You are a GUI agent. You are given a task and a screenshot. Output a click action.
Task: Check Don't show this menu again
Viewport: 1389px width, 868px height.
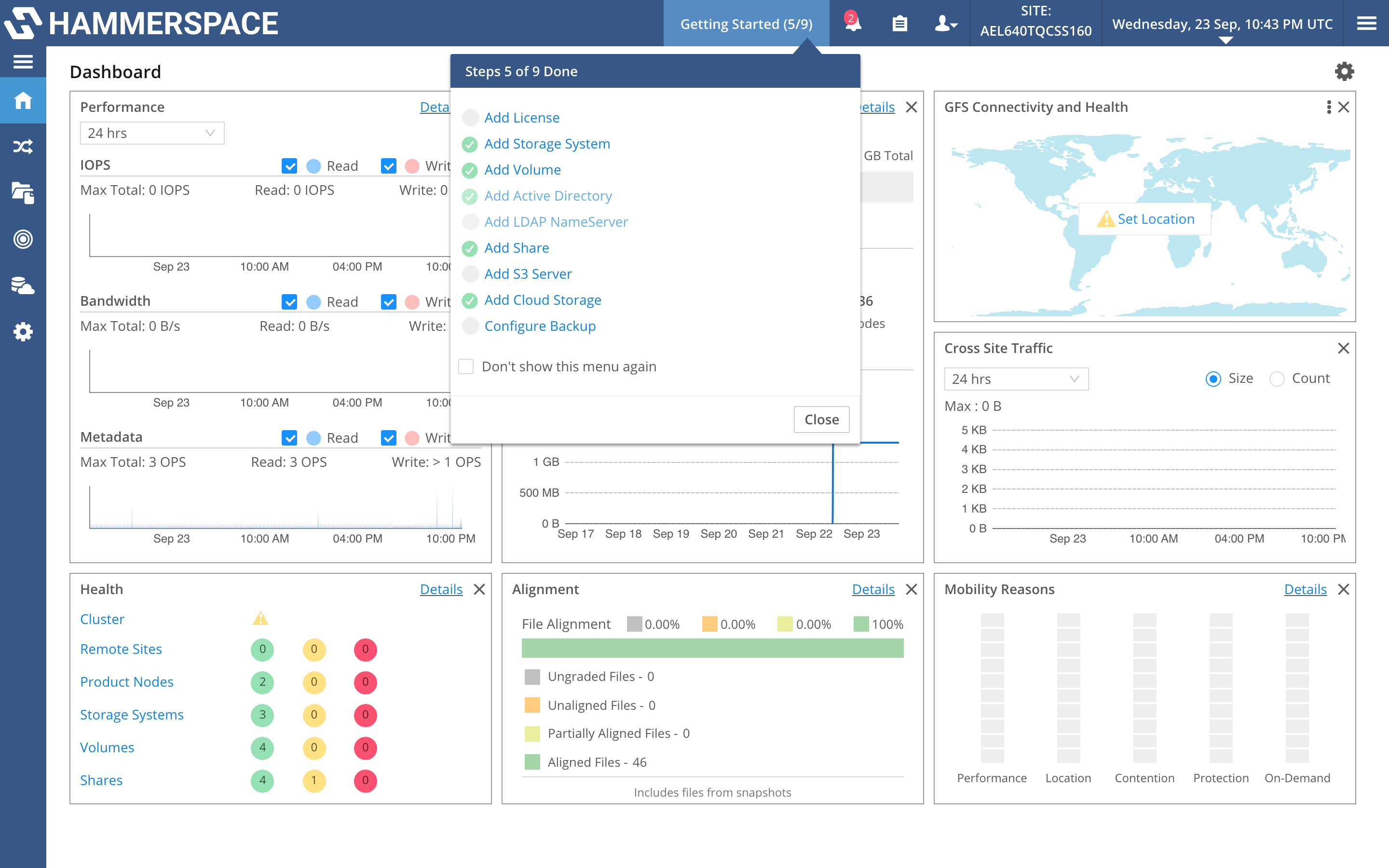tap(466, 366)
